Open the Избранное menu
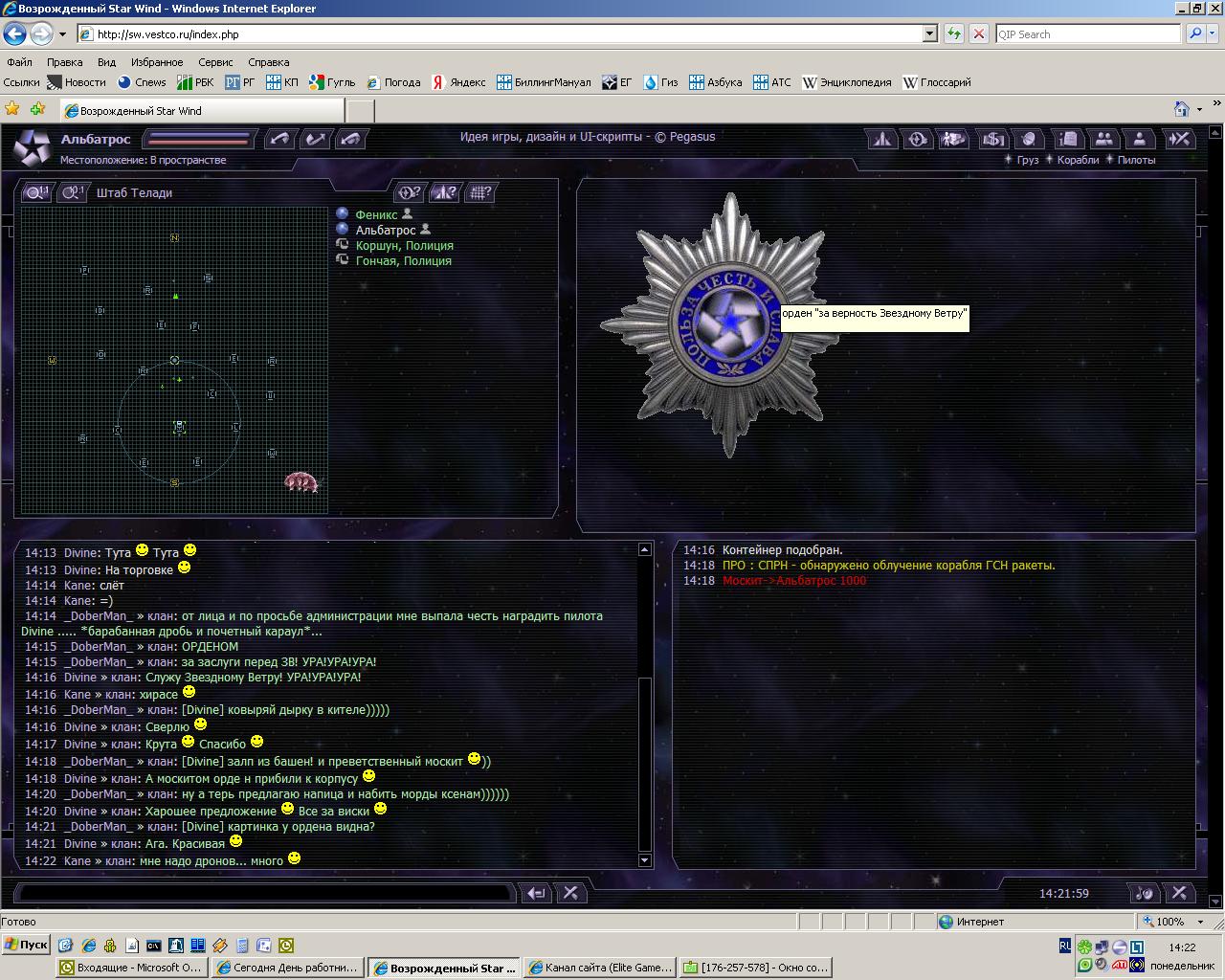The height and width of the screenshot is (980, 1225). click(157, 61)
